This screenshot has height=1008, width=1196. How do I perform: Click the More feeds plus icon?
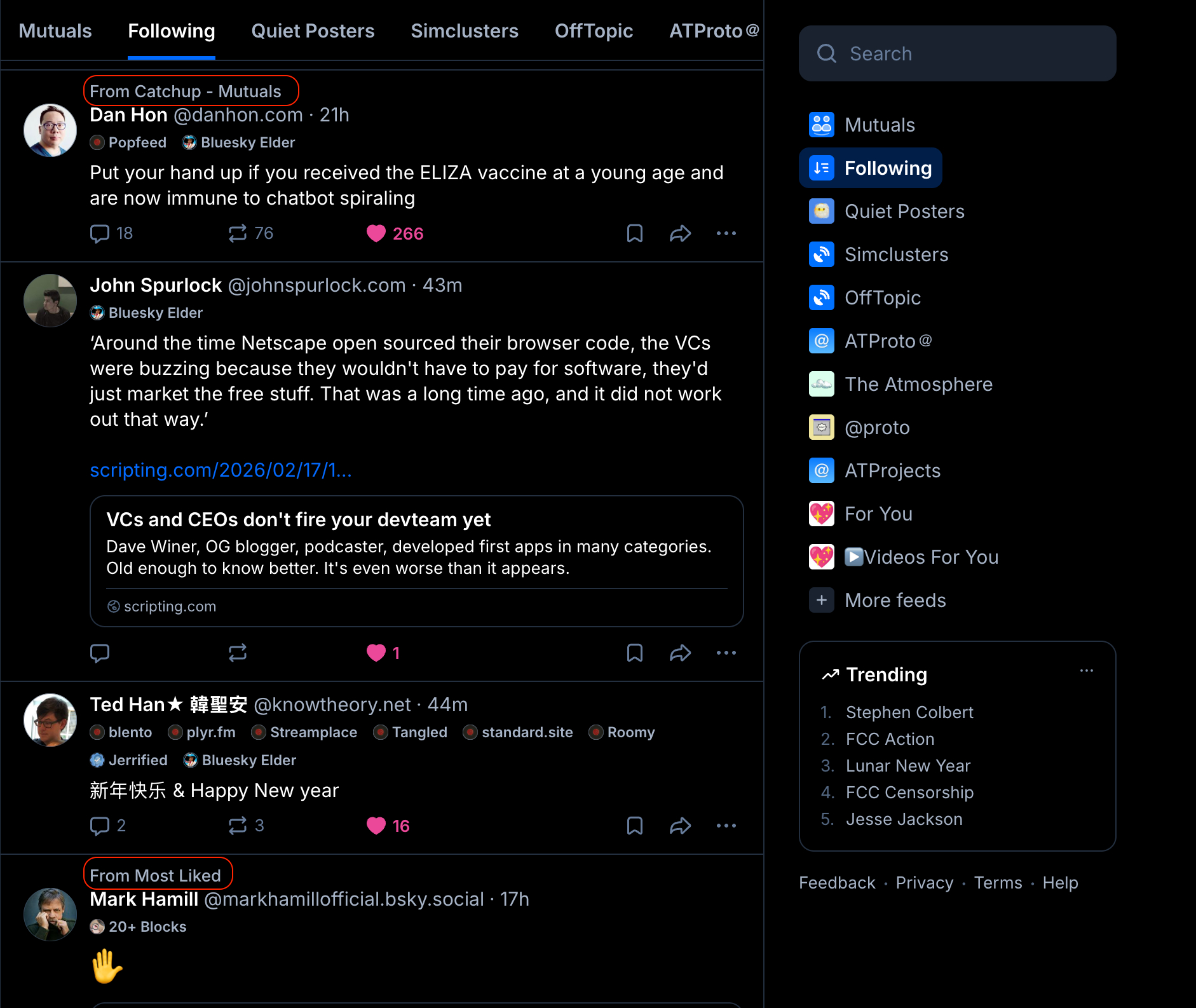[821, 600]
